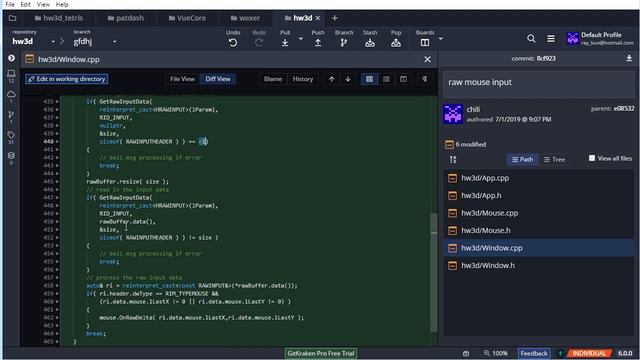Screen dimensions: 640x360
Task: Switch to Diff View
Action: (218, 79)
